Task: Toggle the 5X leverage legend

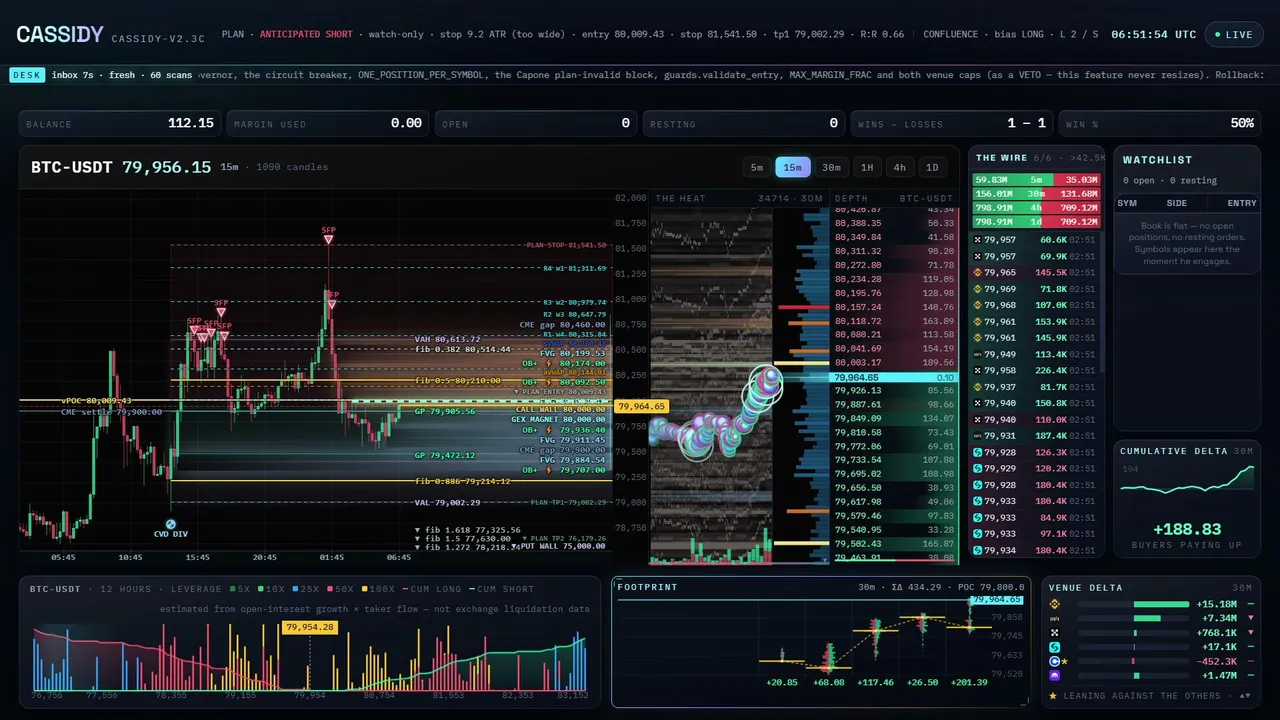Action: tap(240, 589)
